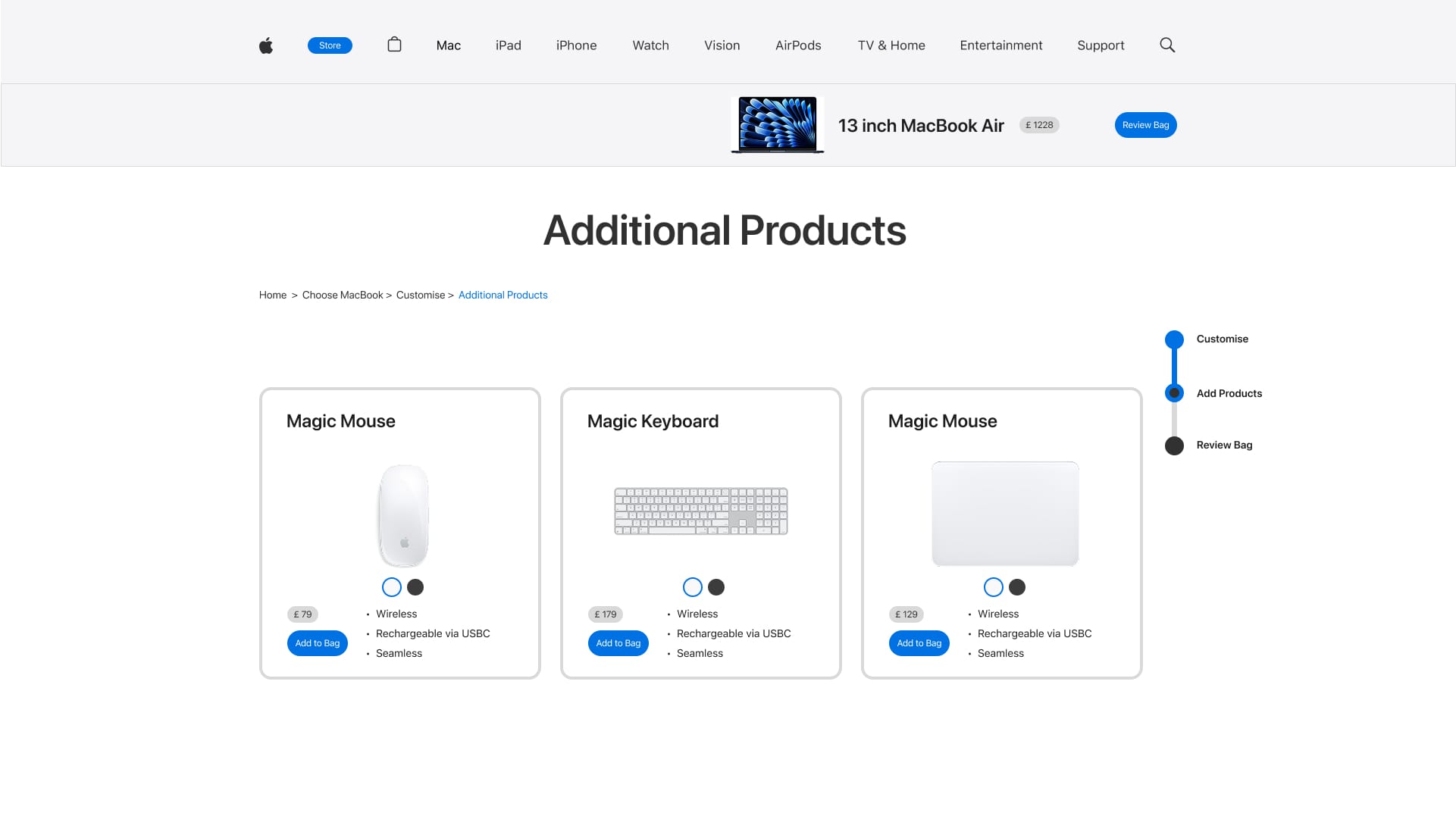Choose white colour for Magic Keyboard
Viewport: 1456px width, 819px height.
[693, 587]
